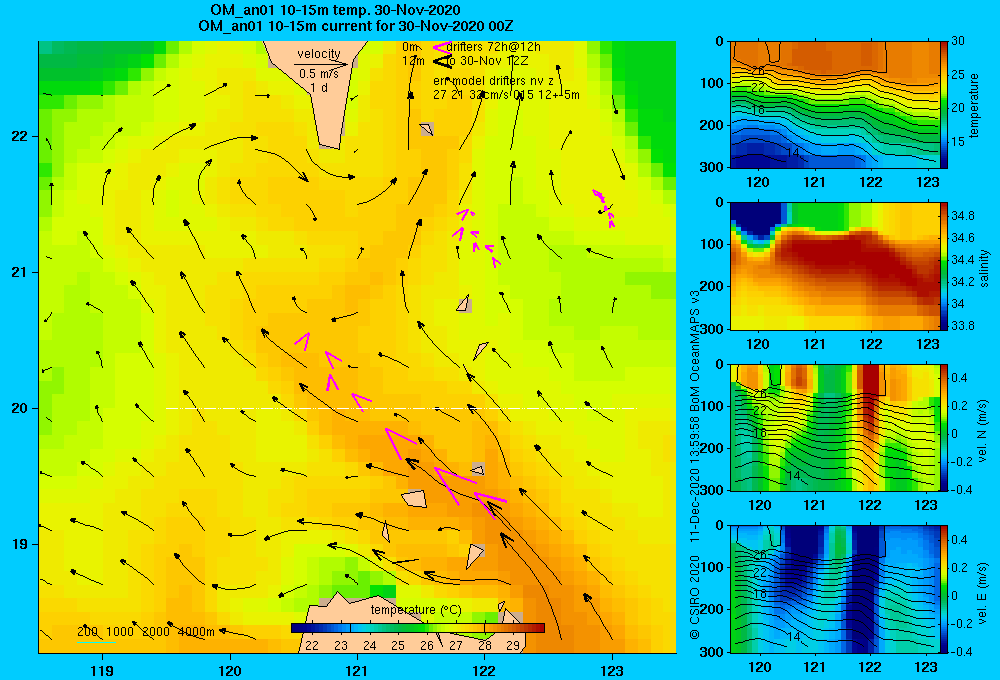This screenshot has height=680, width=1000.
Task: Click the magenta 0m drifter legend arrowhead
Action: click(441, 47)
